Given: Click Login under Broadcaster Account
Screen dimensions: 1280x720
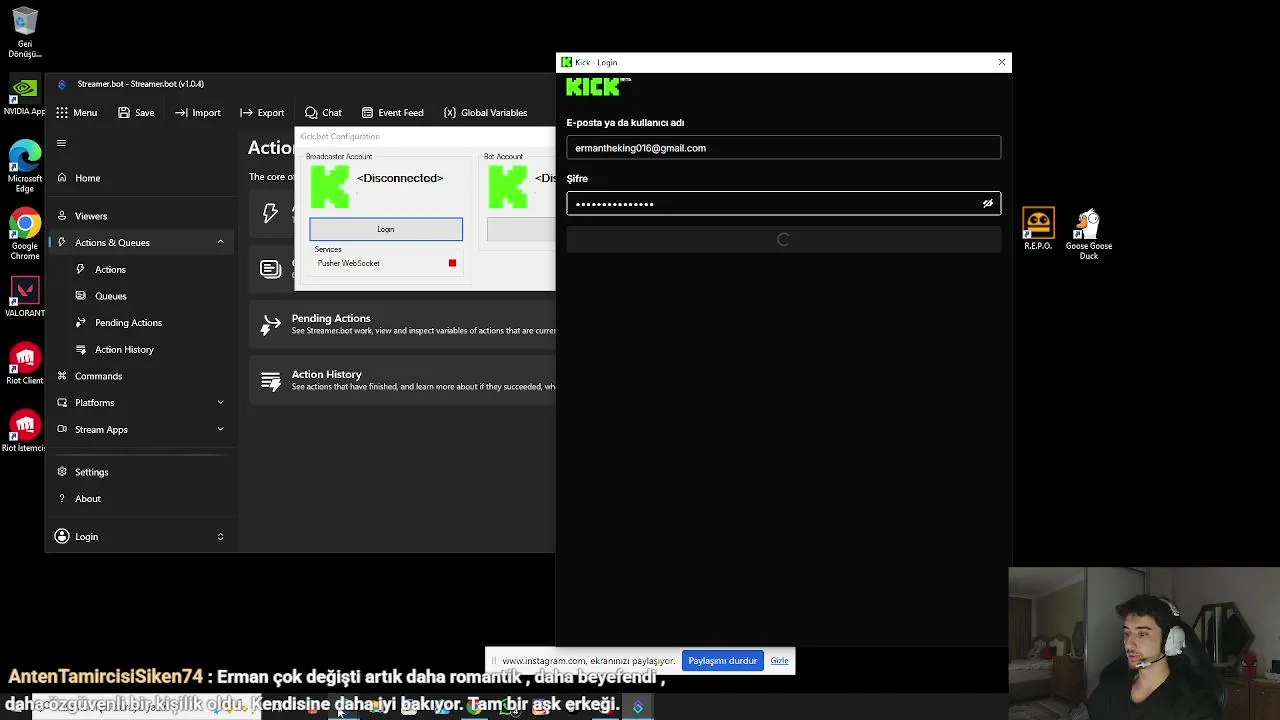Looking at the screenshot, I should pos(386,229).
